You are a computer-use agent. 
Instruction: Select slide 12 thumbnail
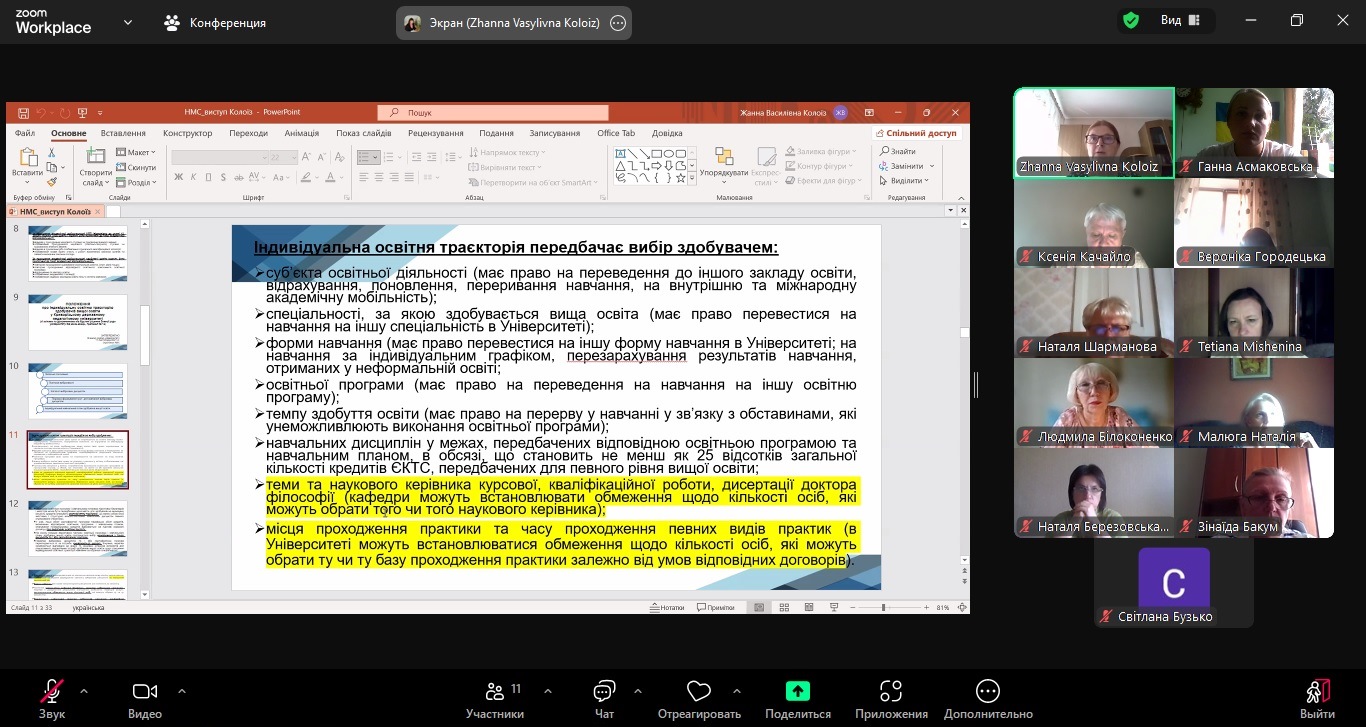point(77,529)
